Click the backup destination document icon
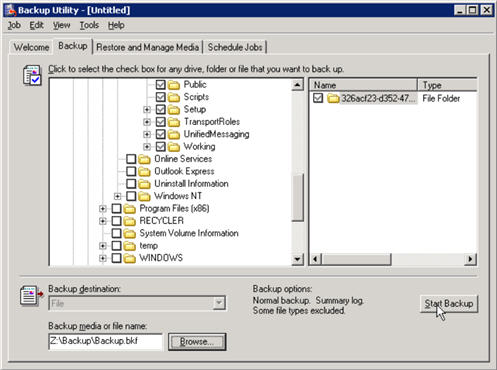The width and height of the screenshot is (497, 370). [32, 296]
